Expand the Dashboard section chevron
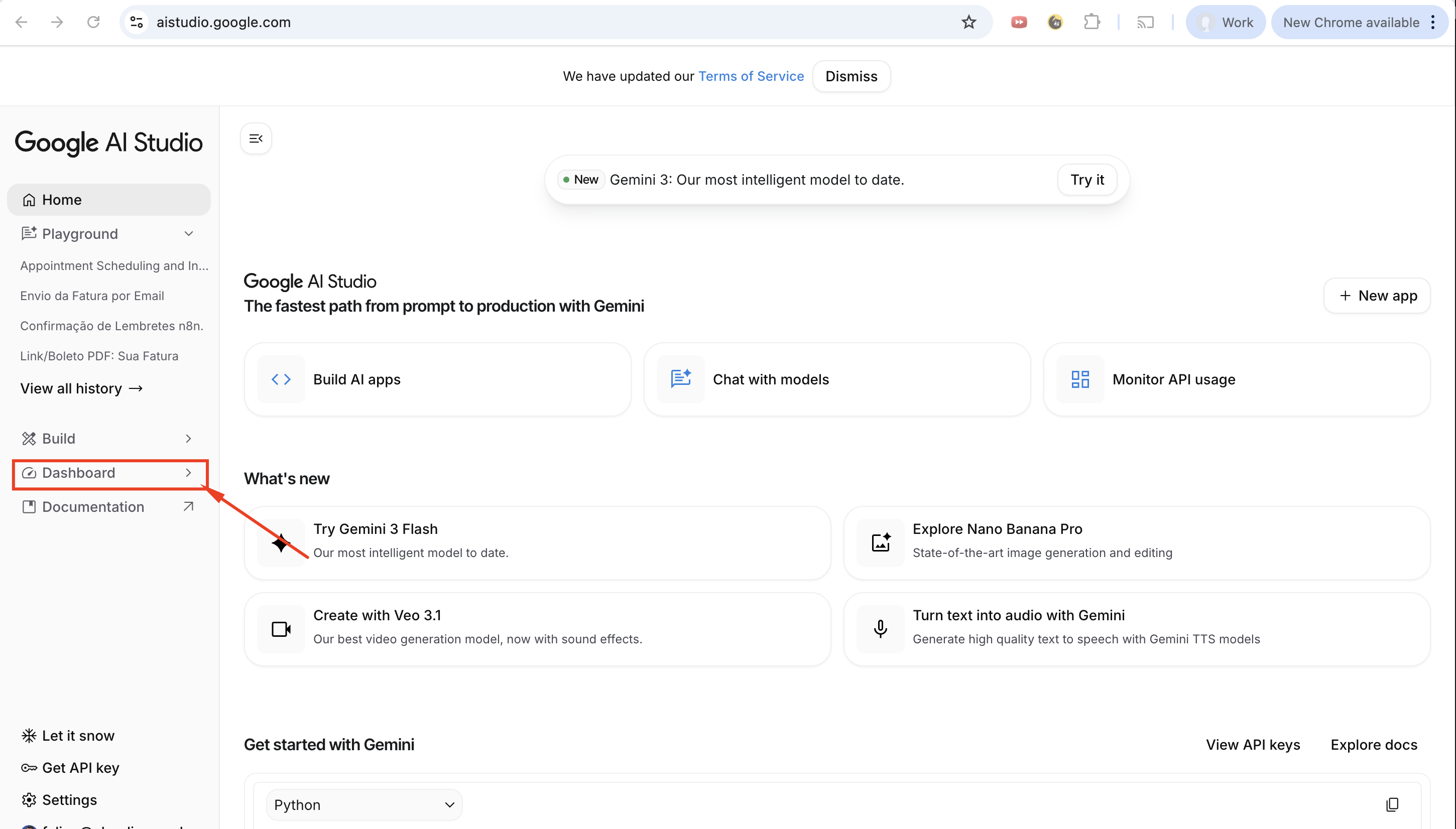Viewport: 1456px width, 829px height. pos(189,473)
